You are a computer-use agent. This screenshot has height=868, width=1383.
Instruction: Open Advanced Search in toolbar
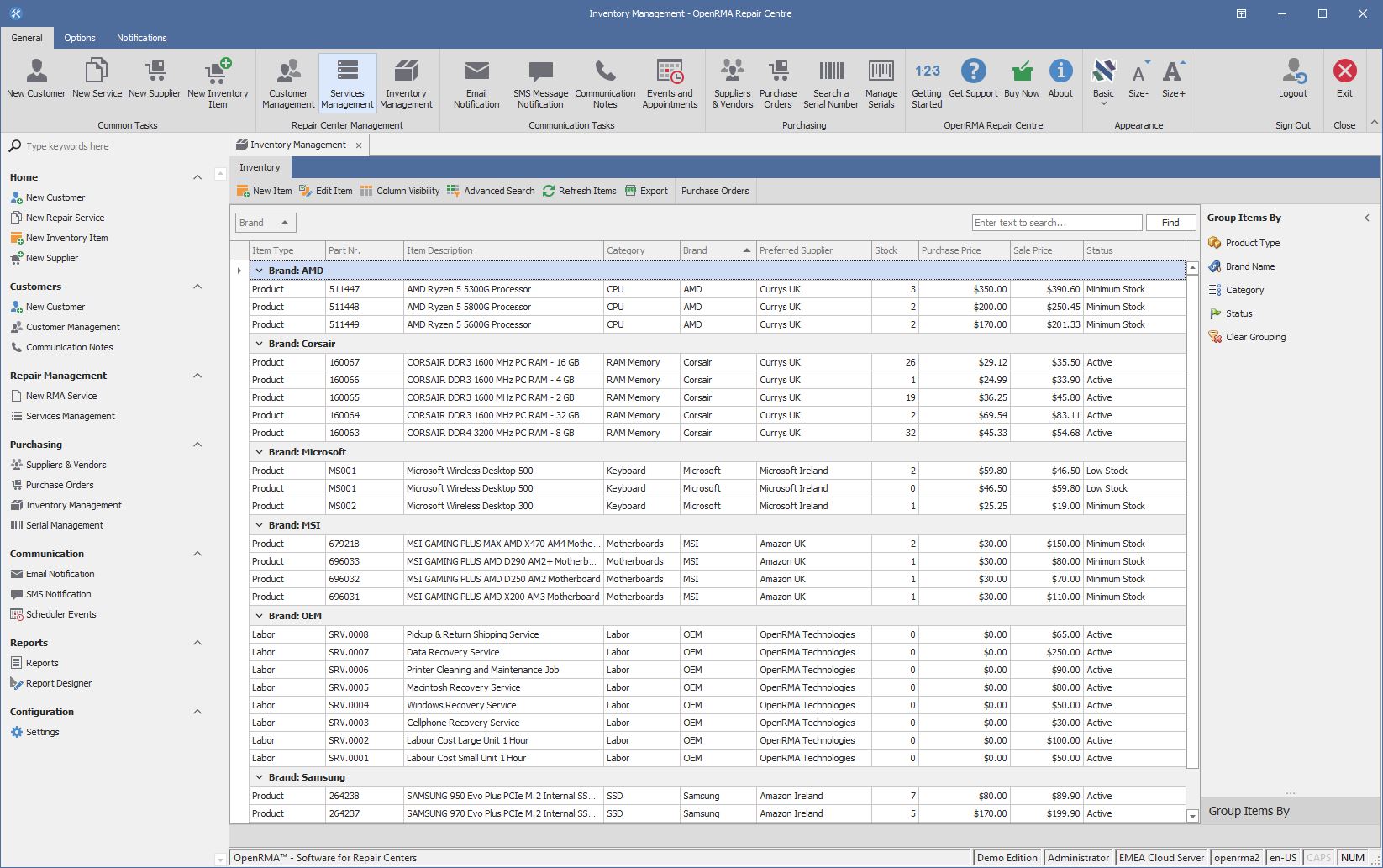[491, 191]
